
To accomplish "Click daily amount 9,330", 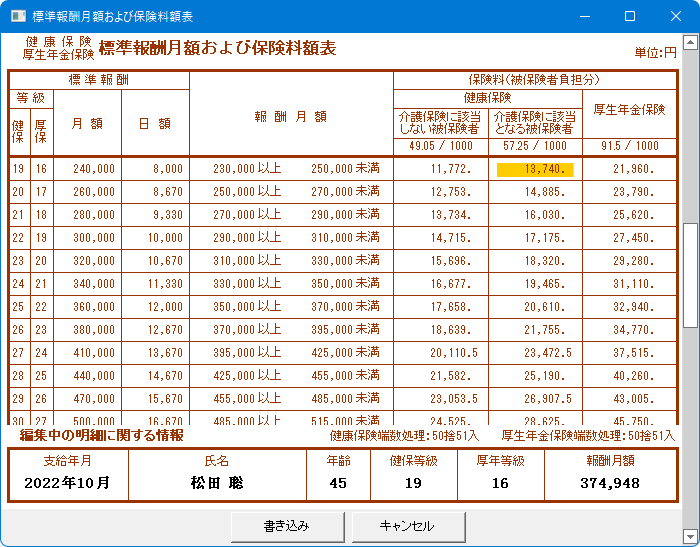I will click(x=168, y=215).
